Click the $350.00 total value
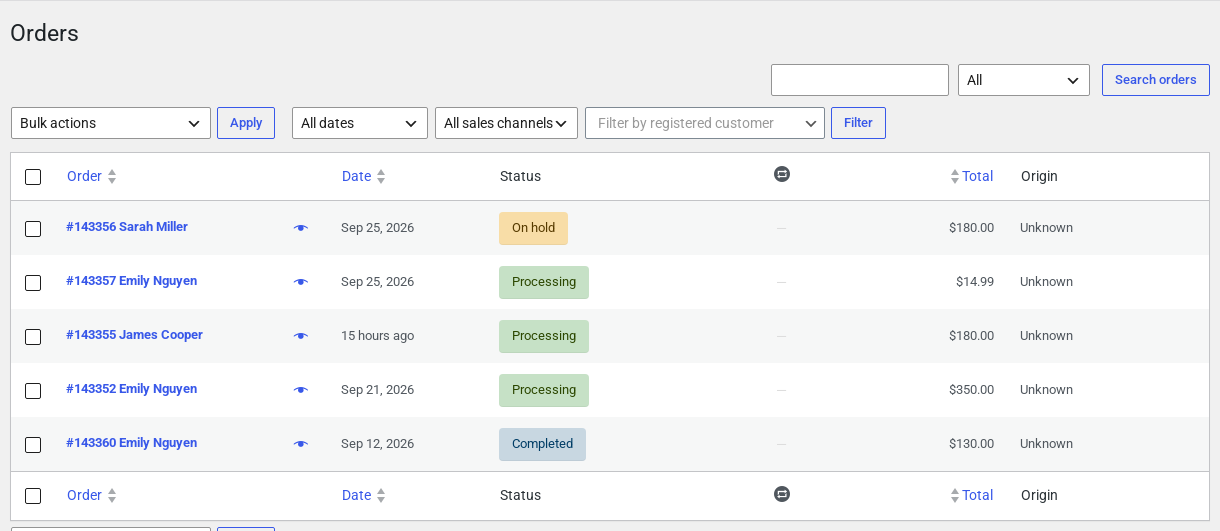This screenshot has height=531, width=1220. [x=971, y=390]
